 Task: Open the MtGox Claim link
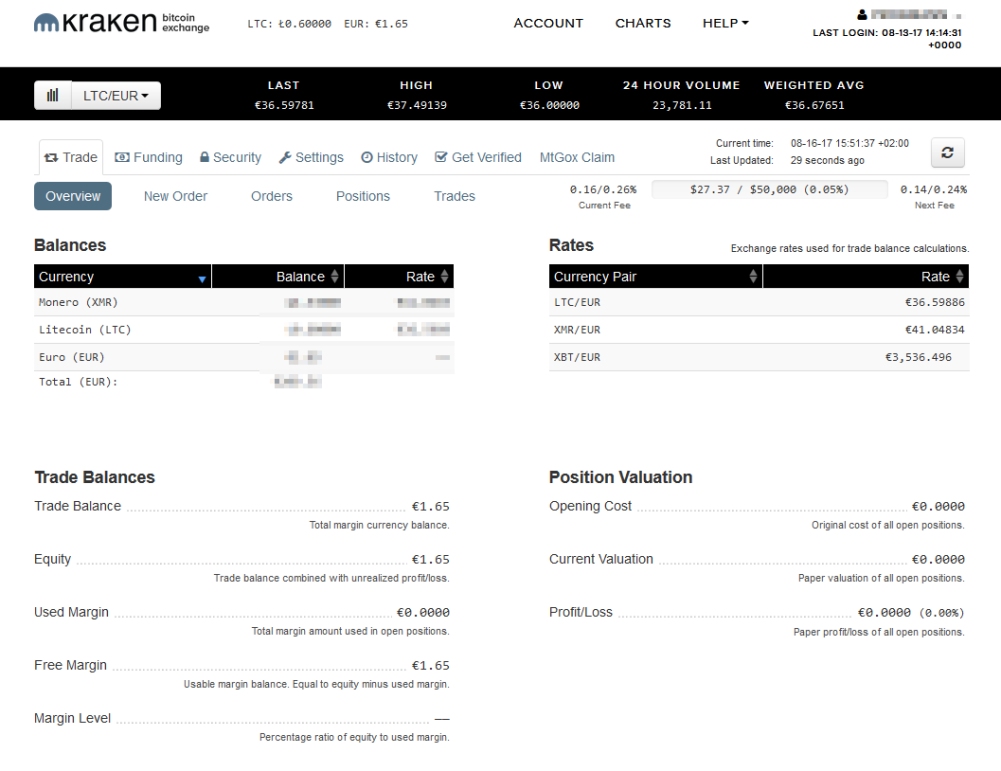(577, 157)
